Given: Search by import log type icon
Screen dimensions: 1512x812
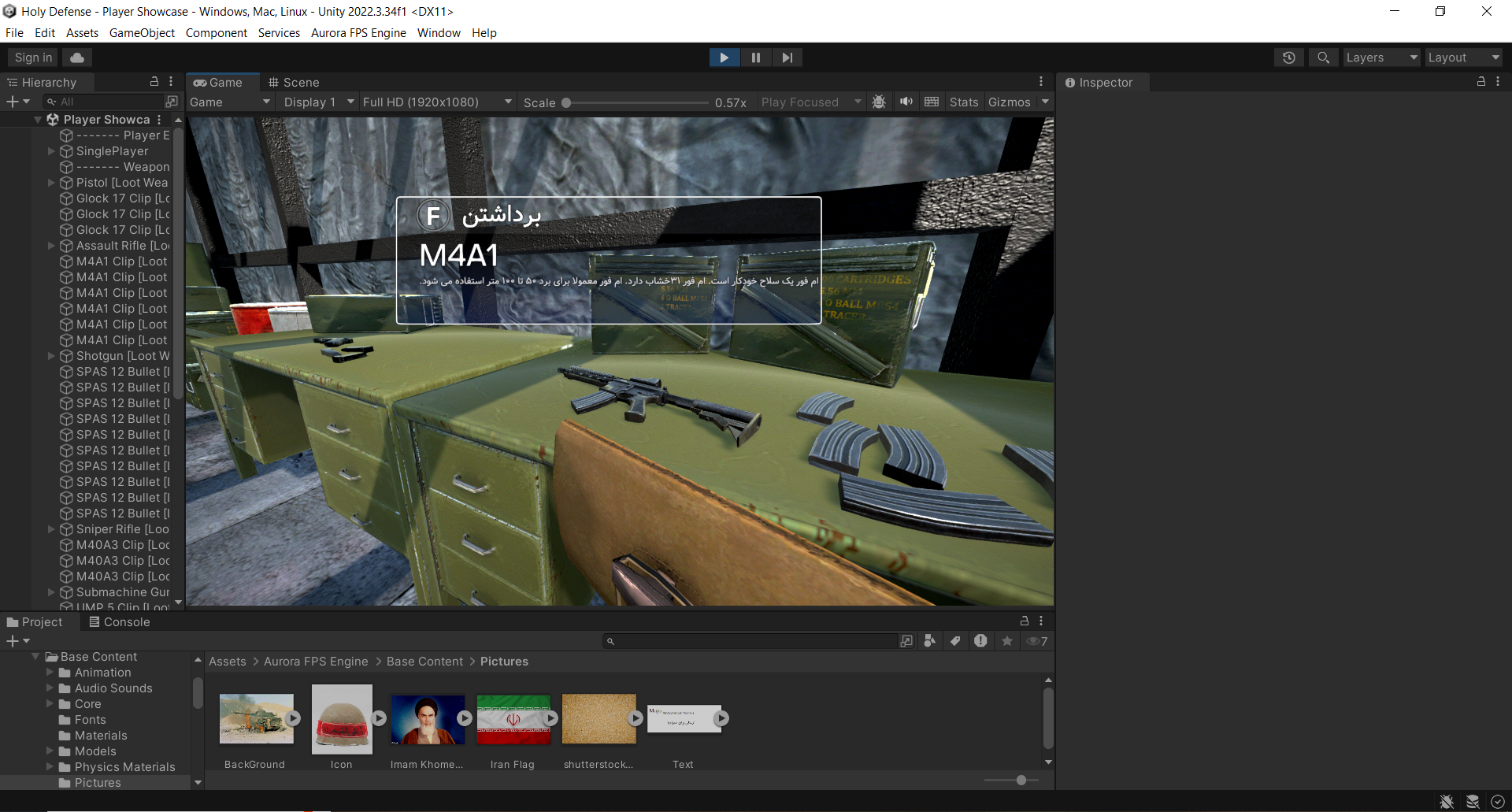Looking at the screenshot, I should point(980,641).
